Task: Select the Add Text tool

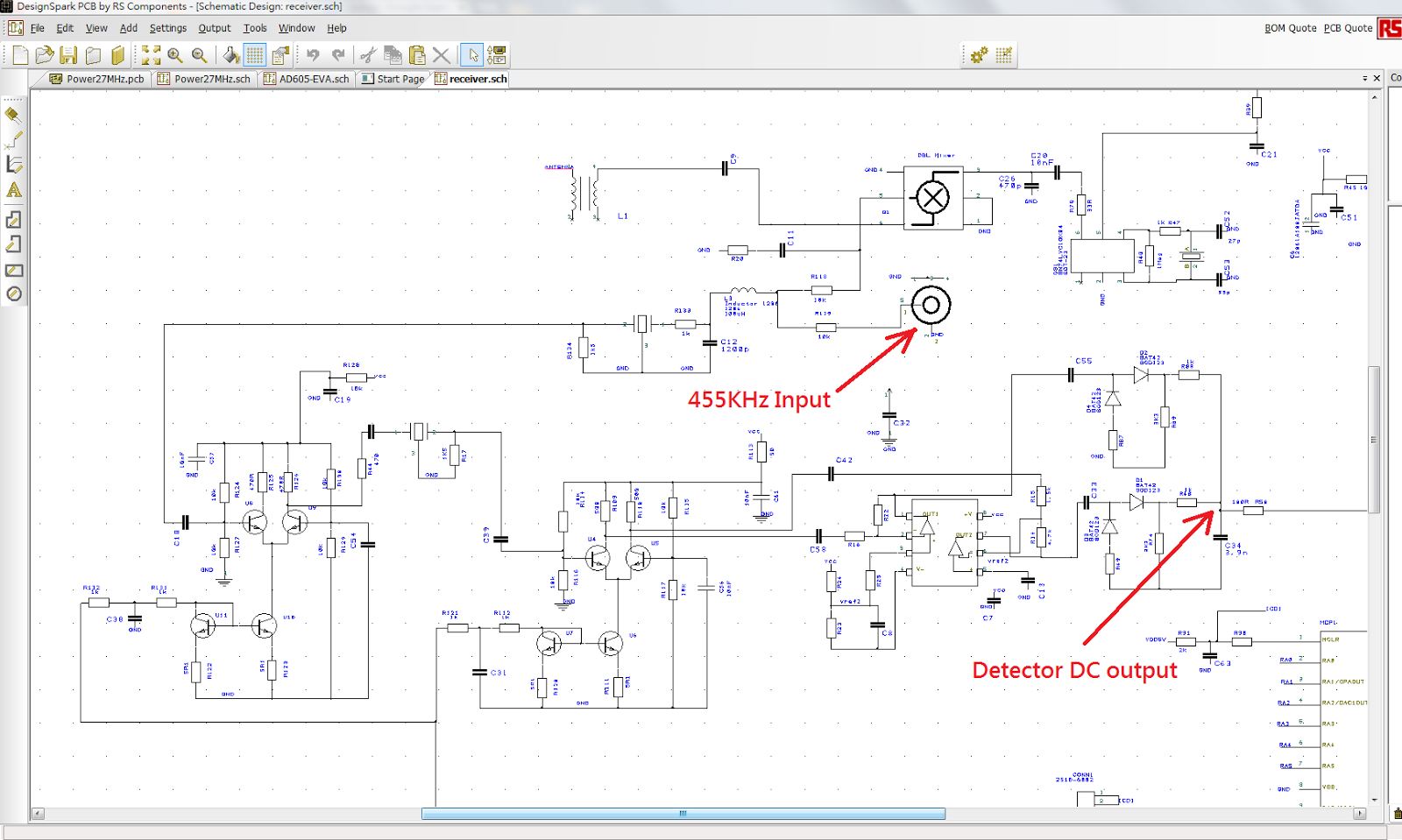Action: tap(13, 191)
